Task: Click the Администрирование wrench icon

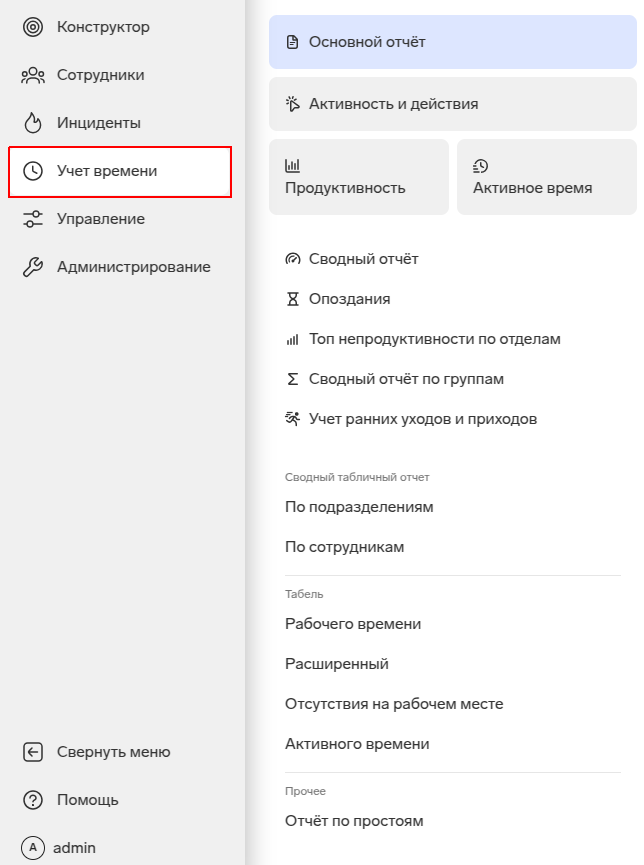Action: click(x=33, y=267)
